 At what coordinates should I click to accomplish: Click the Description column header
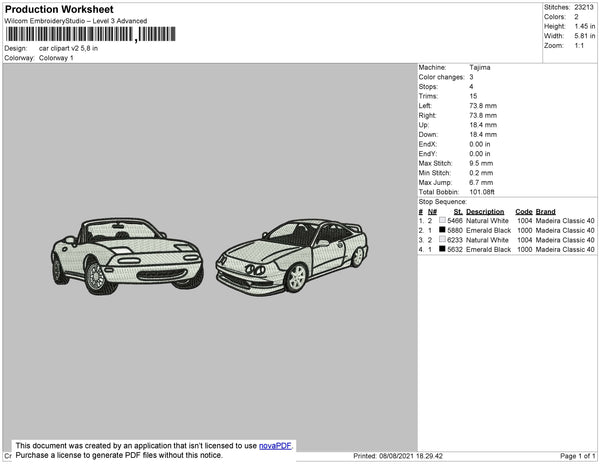click(485, 211)
